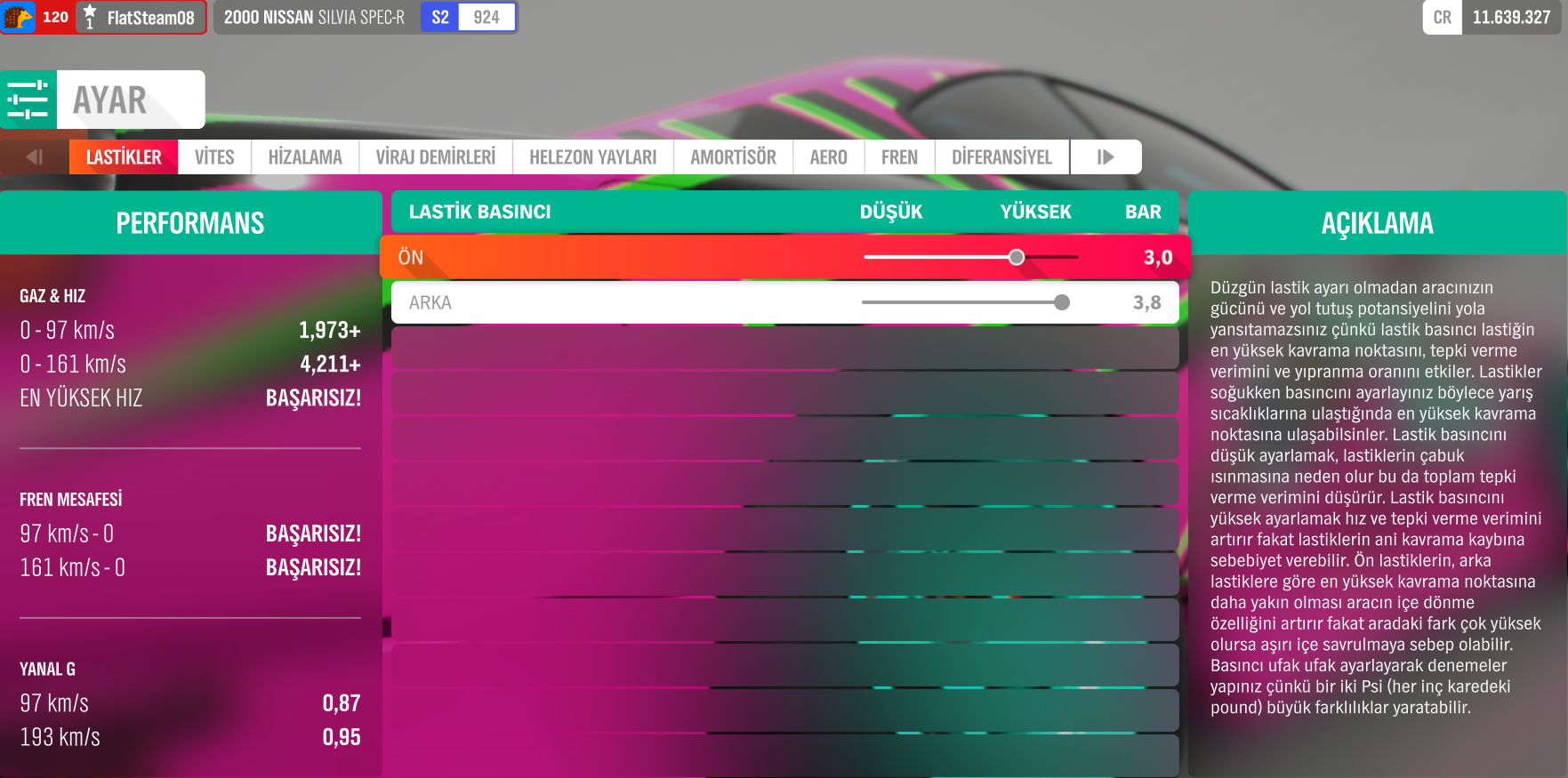Click the ARKA tire pressure slider handle
This screenshot has width=1568, height=778.
[x=1062, y=302]
